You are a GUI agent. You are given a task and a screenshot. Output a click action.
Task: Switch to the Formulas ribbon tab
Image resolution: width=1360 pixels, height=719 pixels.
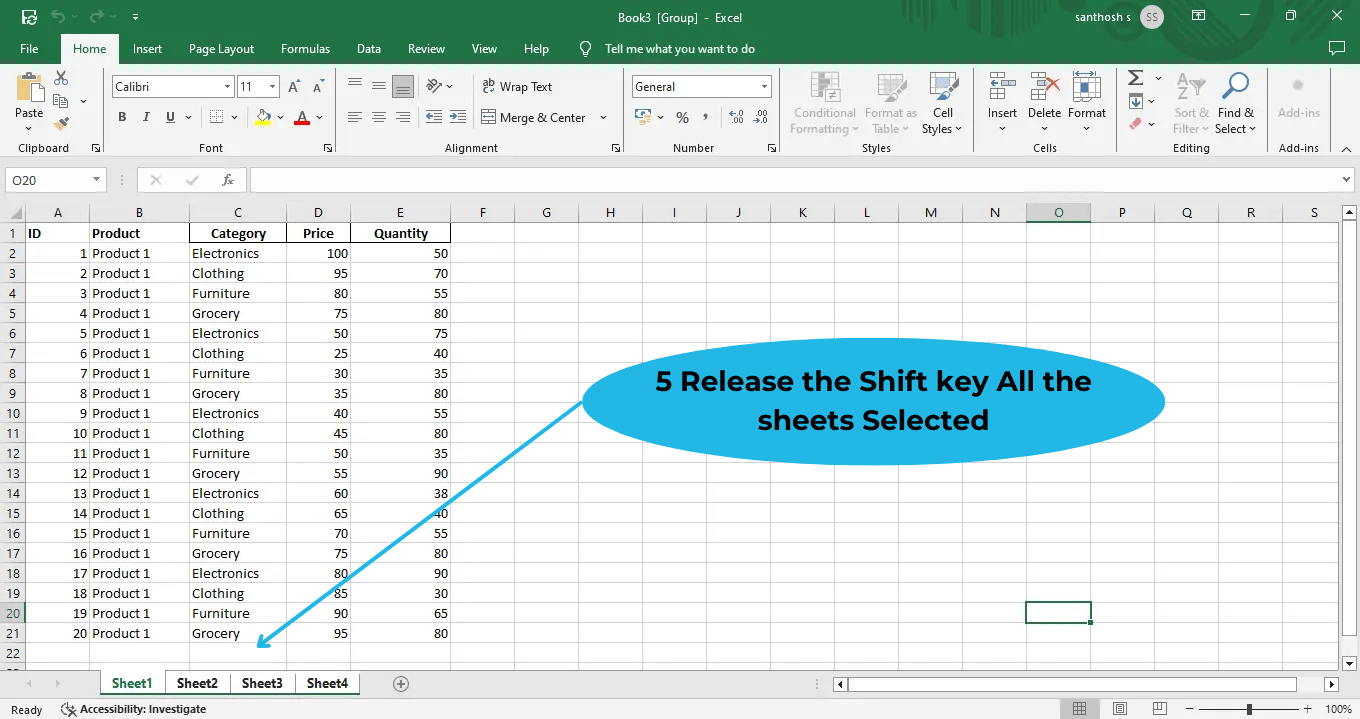coord(305,48)
